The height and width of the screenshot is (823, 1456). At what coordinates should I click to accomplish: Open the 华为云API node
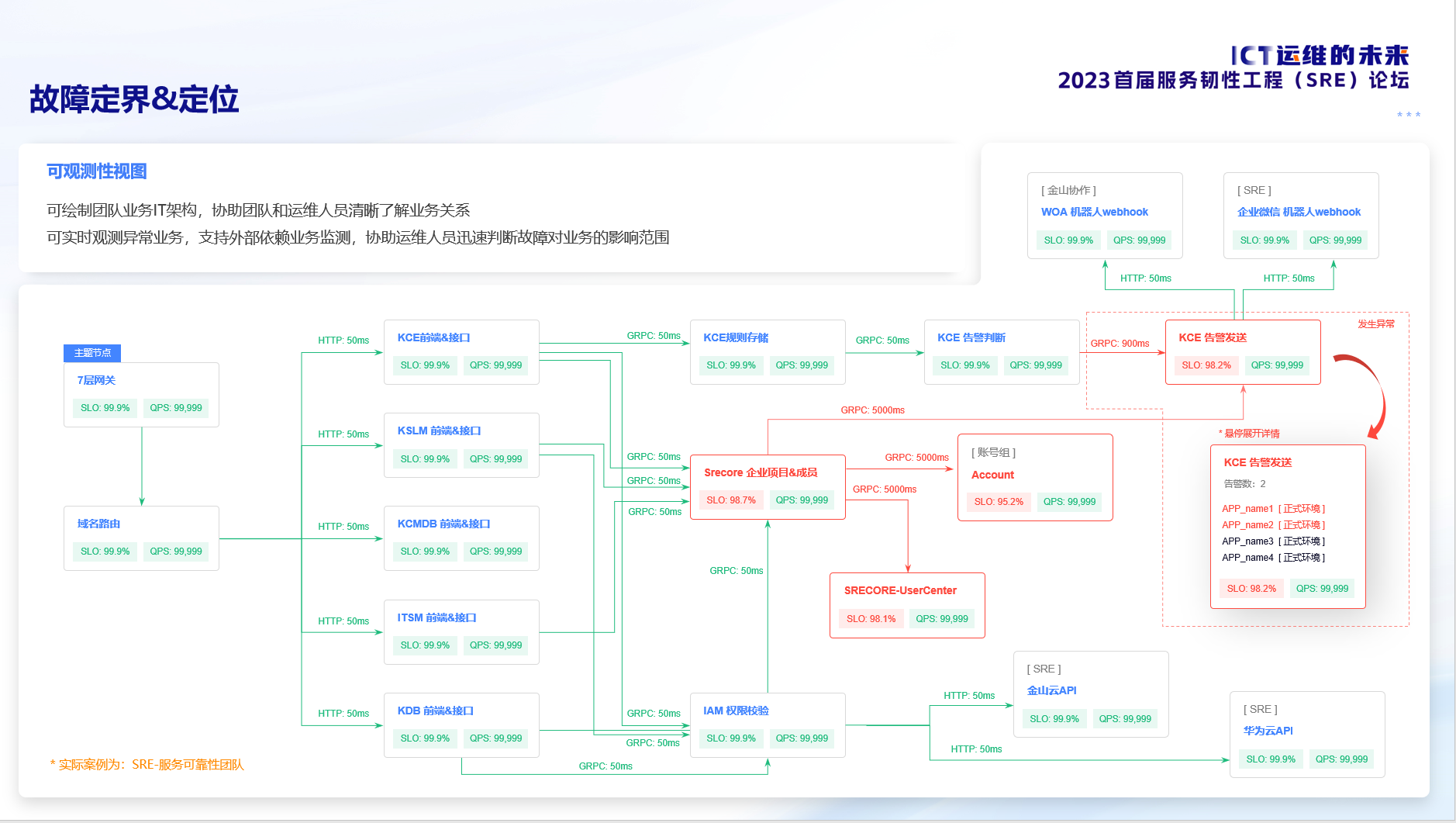click(1307, 735)
